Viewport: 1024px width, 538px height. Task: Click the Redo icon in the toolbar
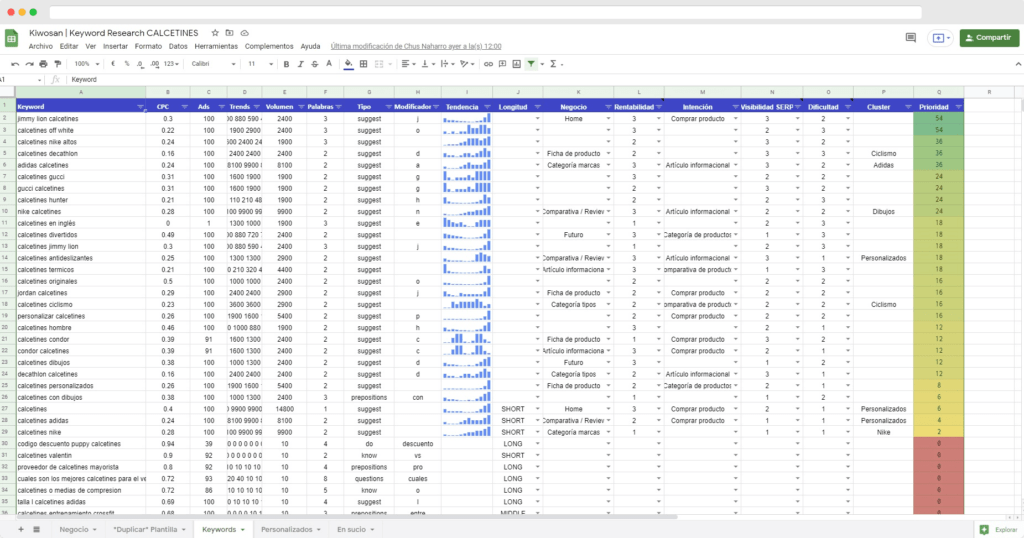click(29, 64)
